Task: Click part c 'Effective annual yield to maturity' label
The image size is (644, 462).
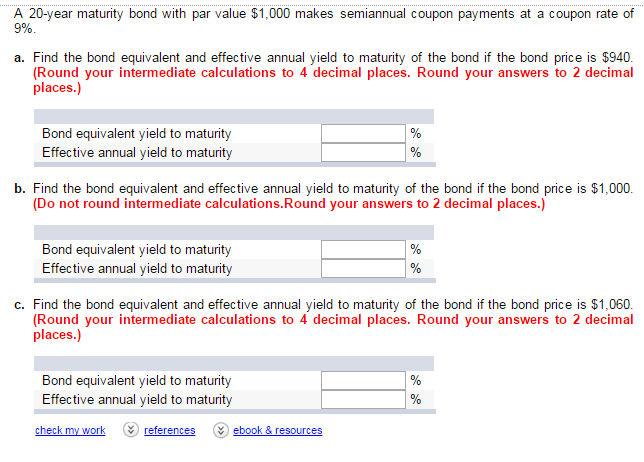Action: coord(137,400)
